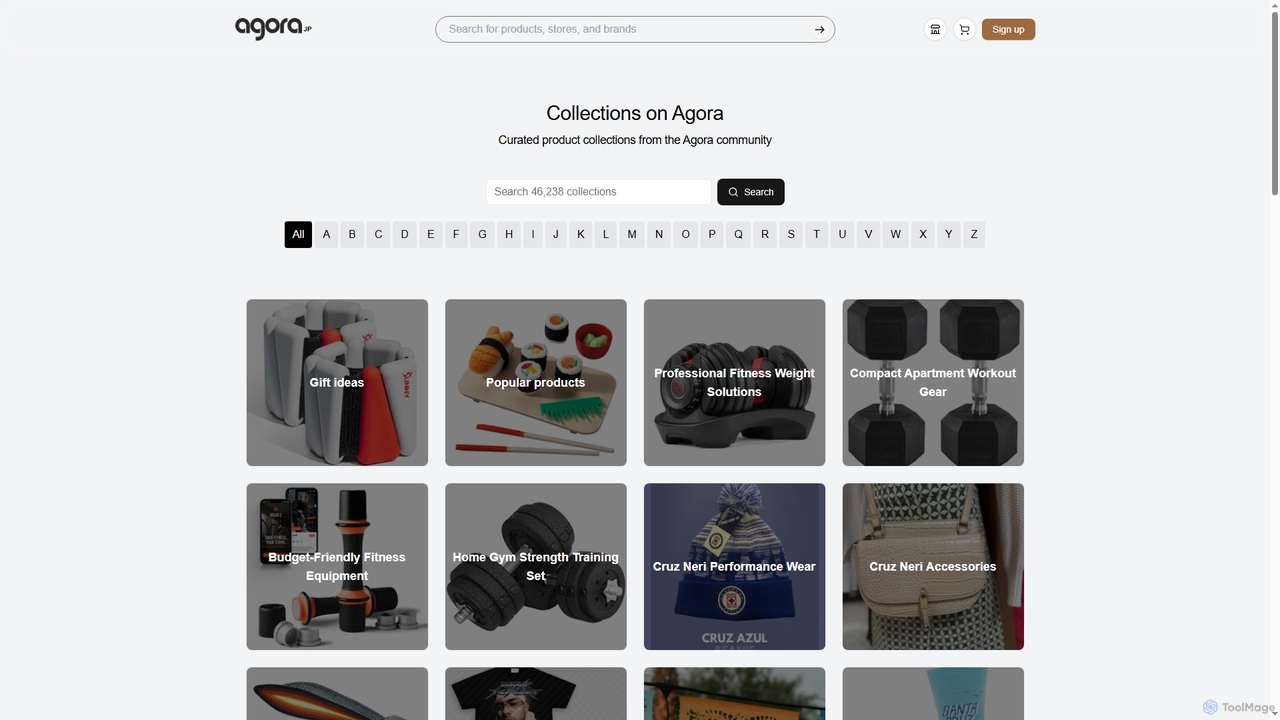Filter collections by letter R
Image resolution: width=1280 pixels, height=720 pixels.
[x=765, y=234]
